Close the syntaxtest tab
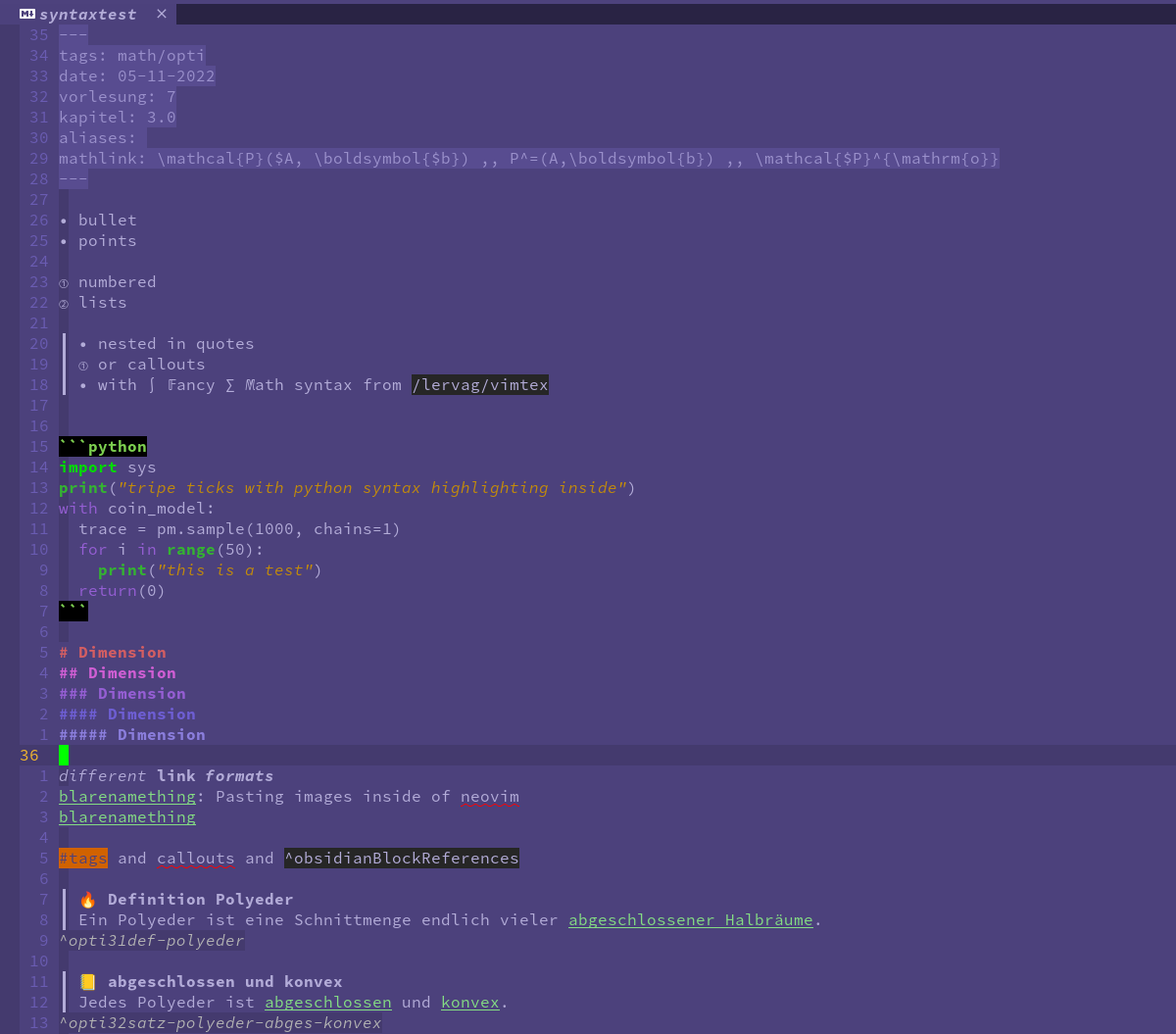Screen dimensions: 1176x1034 click(x=162, y=14)
